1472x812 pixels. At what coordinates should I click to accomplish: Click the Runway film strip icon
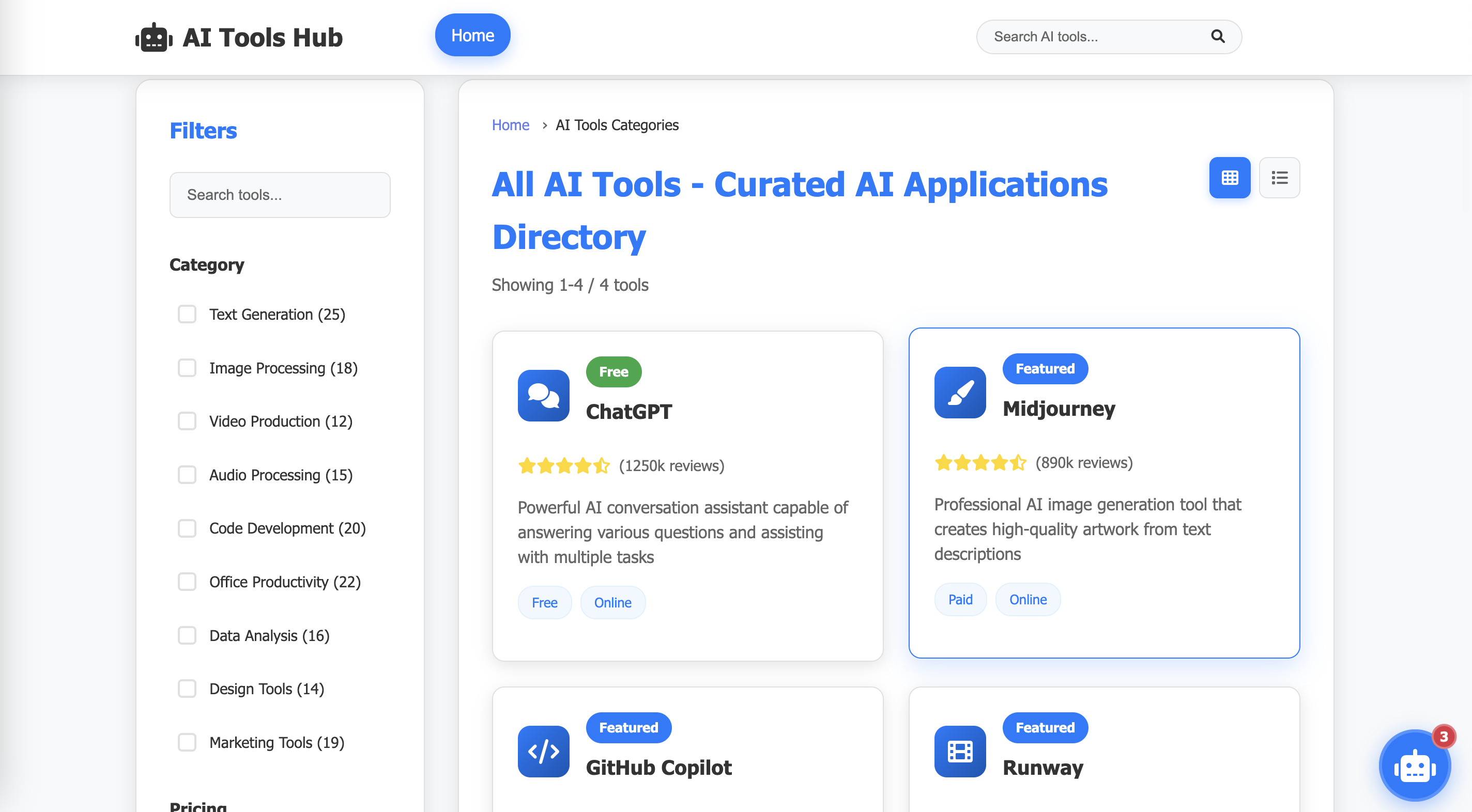coord(959,751)
